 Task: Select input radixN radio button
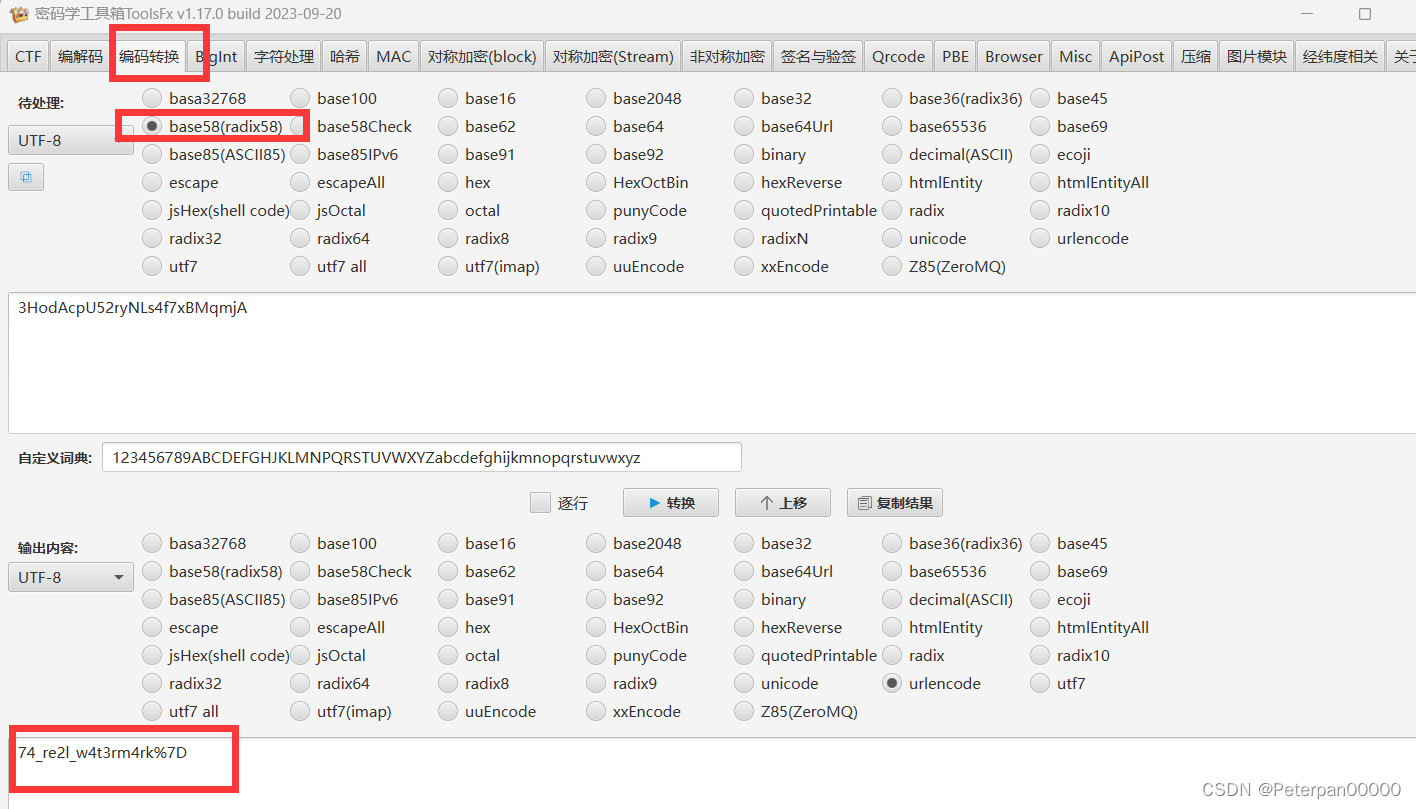(x=744, y=238)
